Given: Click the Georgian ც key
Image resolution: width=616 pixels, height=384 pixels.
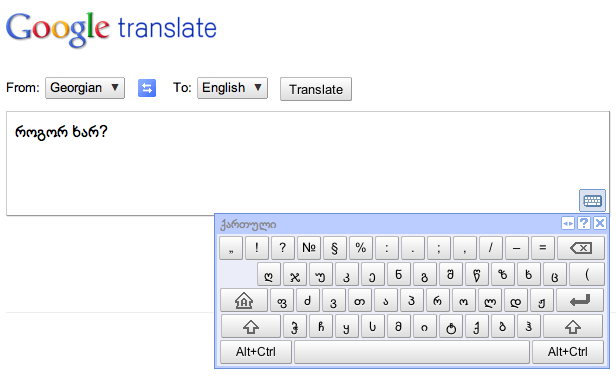Looking at the screenshot, I should click(554, 274).
